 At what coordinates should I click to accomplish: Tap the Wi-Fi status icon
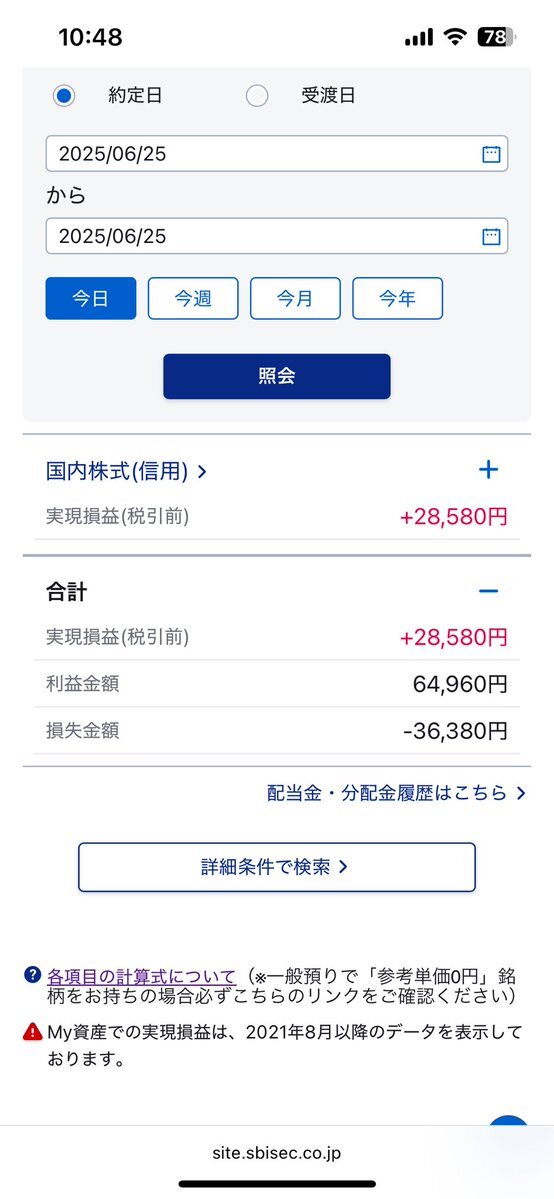coord(456,37)
